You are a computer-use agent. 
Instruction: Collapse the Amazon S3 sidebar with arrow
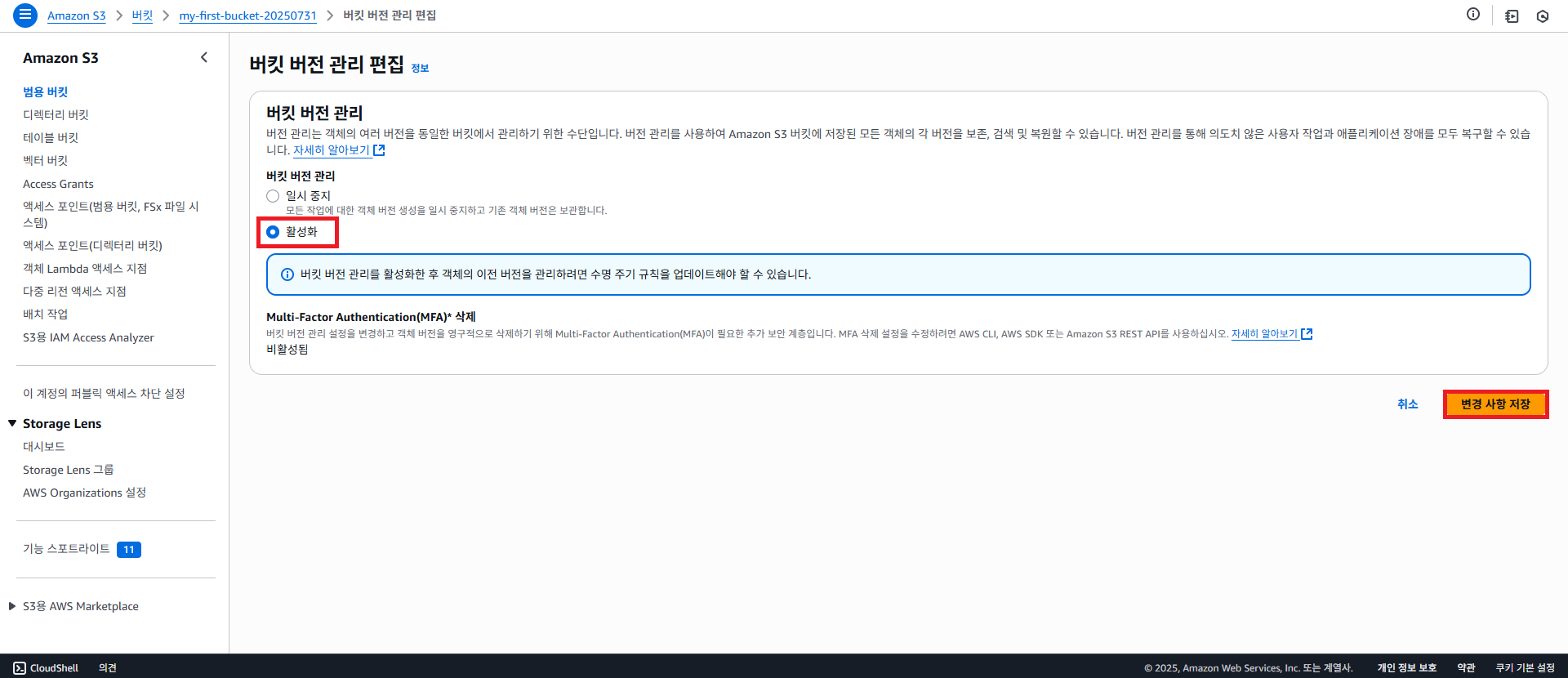point(204,57)
